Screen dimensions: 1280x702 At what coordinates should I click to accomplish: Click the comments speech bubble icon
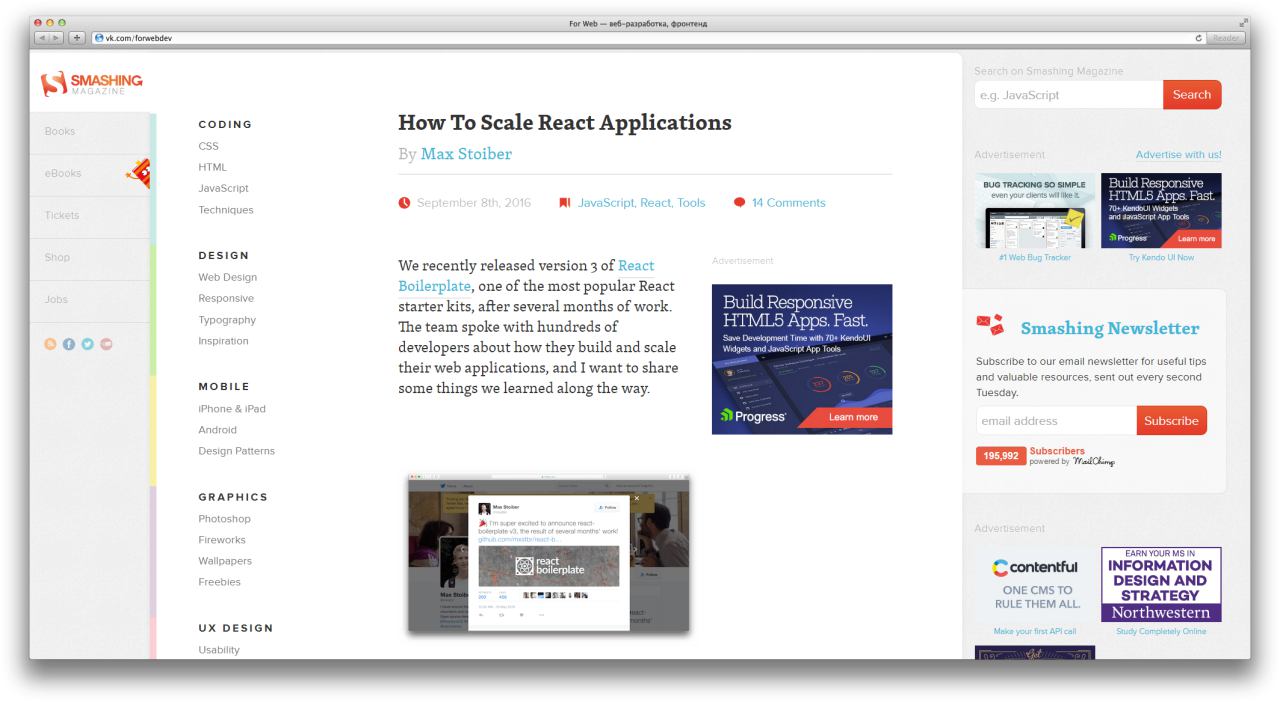coord(739,203)
